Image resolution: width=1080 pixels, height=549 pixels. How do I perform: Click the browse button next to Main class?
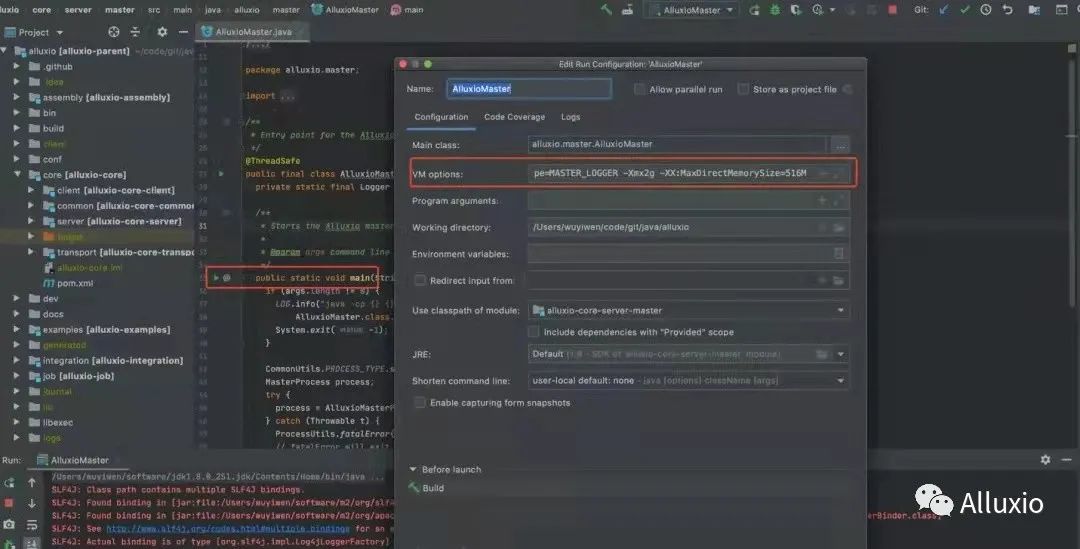840,145
